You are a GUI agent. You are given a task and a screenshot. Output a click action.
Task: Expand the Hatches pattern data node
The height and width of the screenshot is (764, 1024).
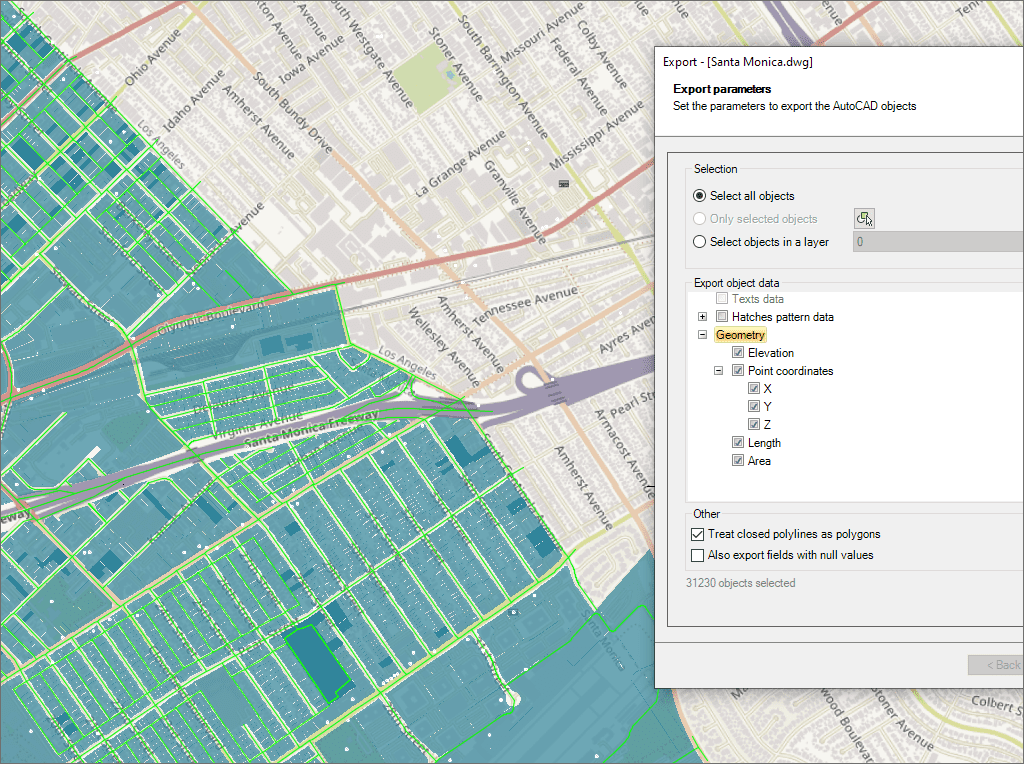coord(702,317)
